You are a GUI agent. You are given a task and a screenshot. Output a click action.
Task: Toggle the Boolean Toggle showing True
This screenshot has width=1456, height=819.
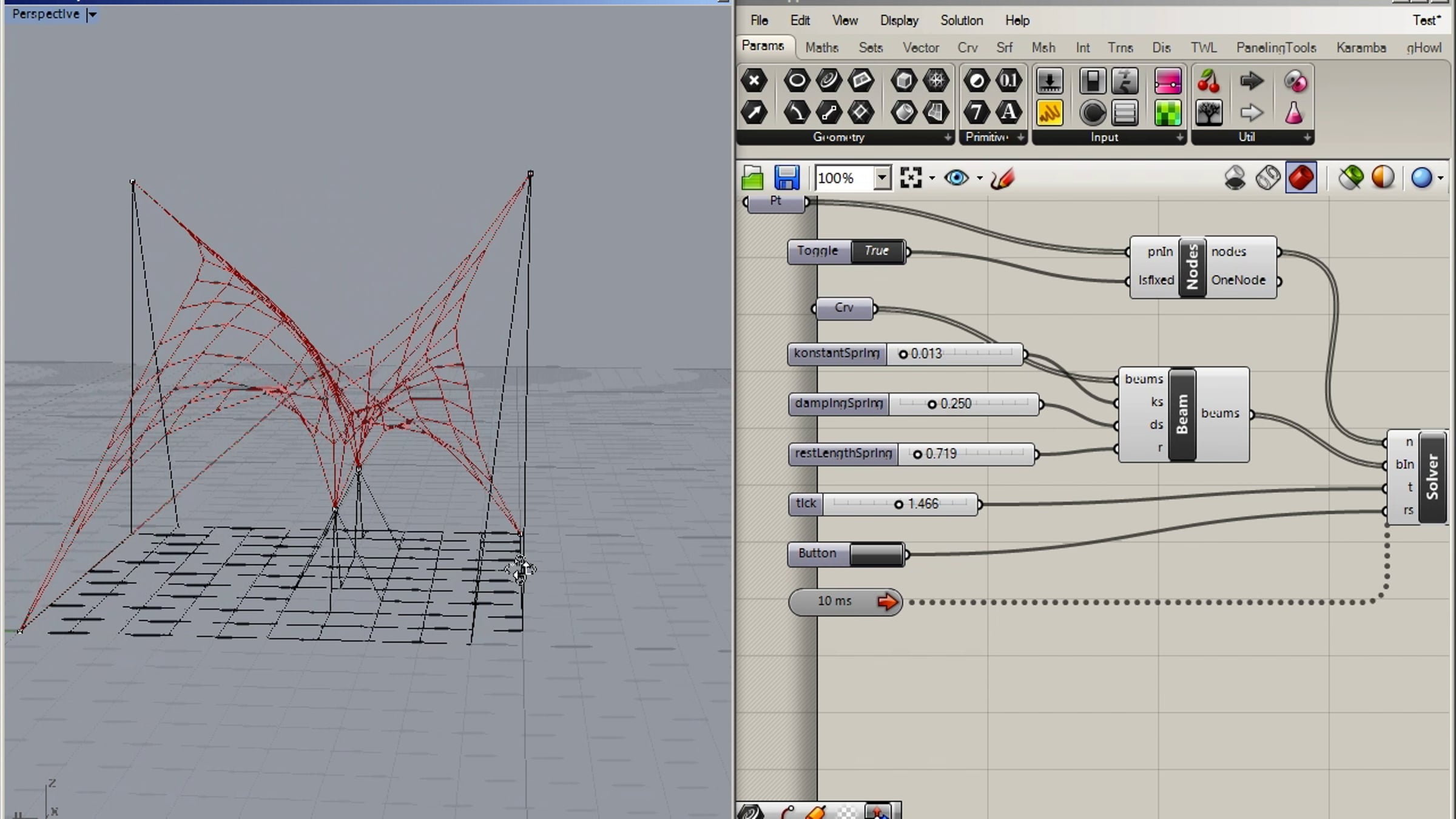[877, 251]
